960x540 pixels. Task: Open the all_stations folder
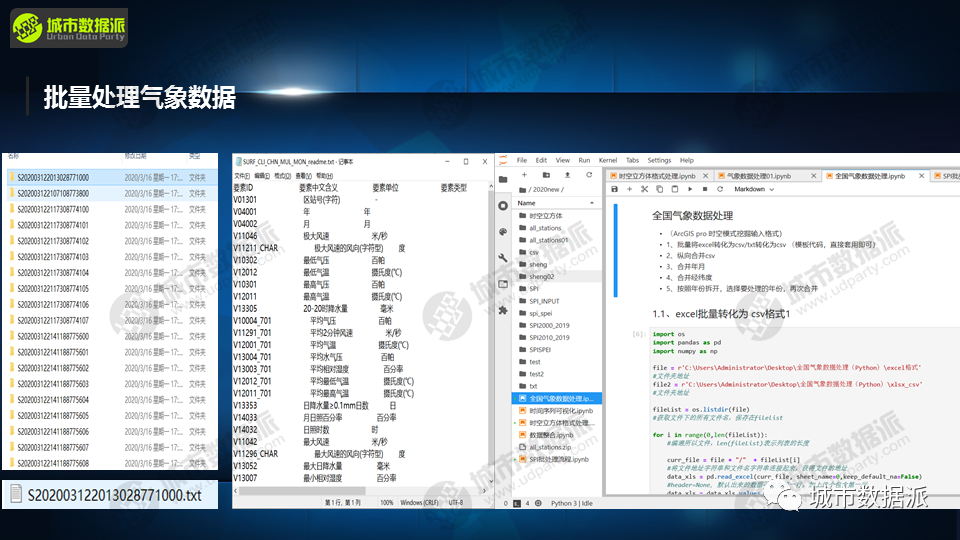click(557, 228)
